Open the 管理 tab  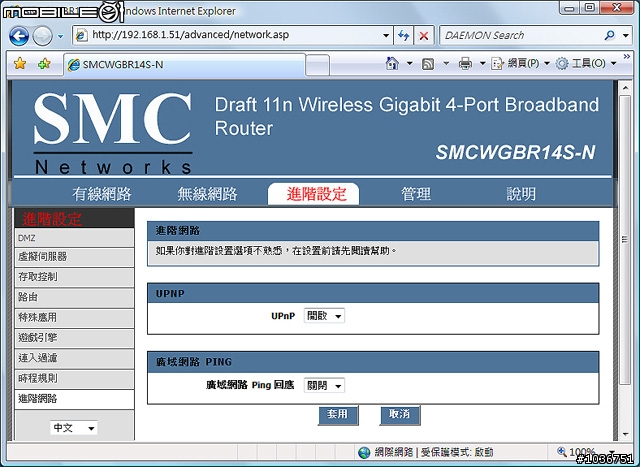(x=416, y=194)
